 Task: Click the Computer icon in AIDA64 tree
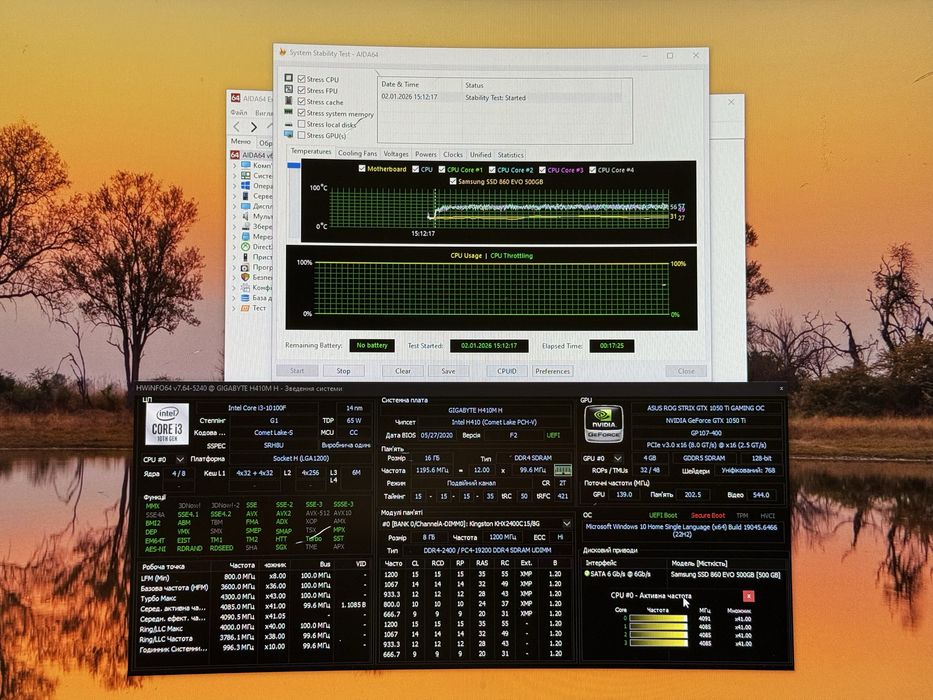pyautogui.click(x=246, y=165)
